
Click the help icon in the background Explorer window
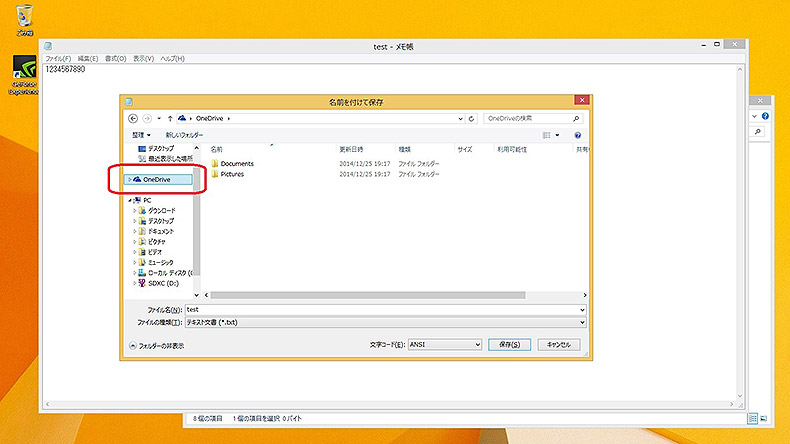tap(765, 116)
